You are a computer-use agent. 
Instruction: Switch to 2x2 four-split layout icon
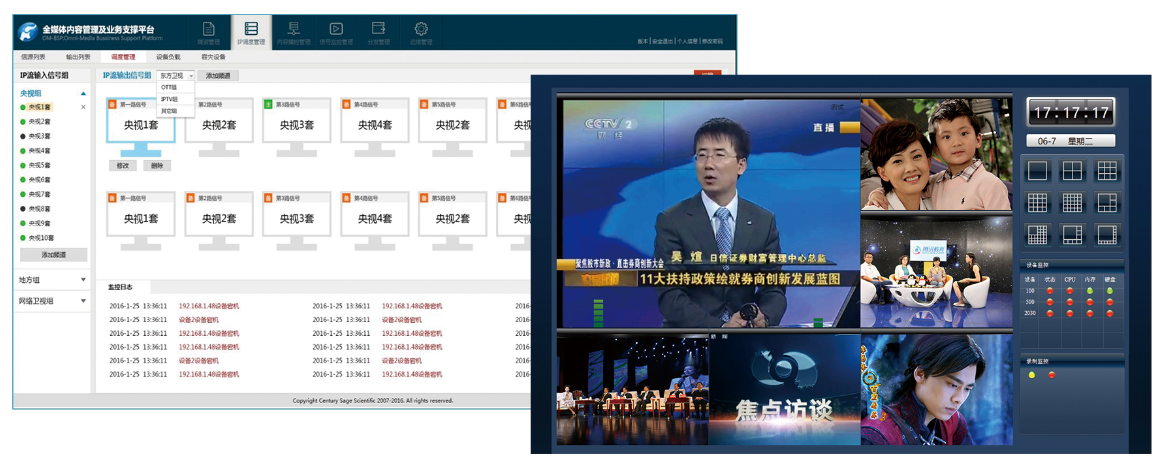tap(1072, 171)
